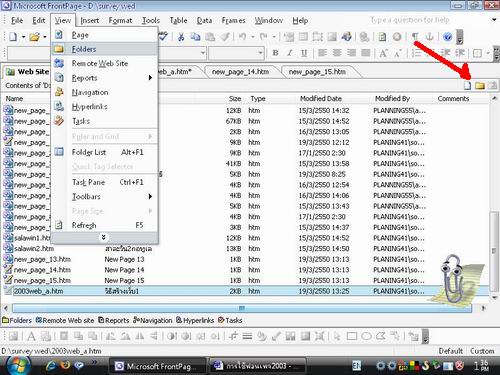
Task: Choose Refresh in the View menu
Action: [104, 225]
